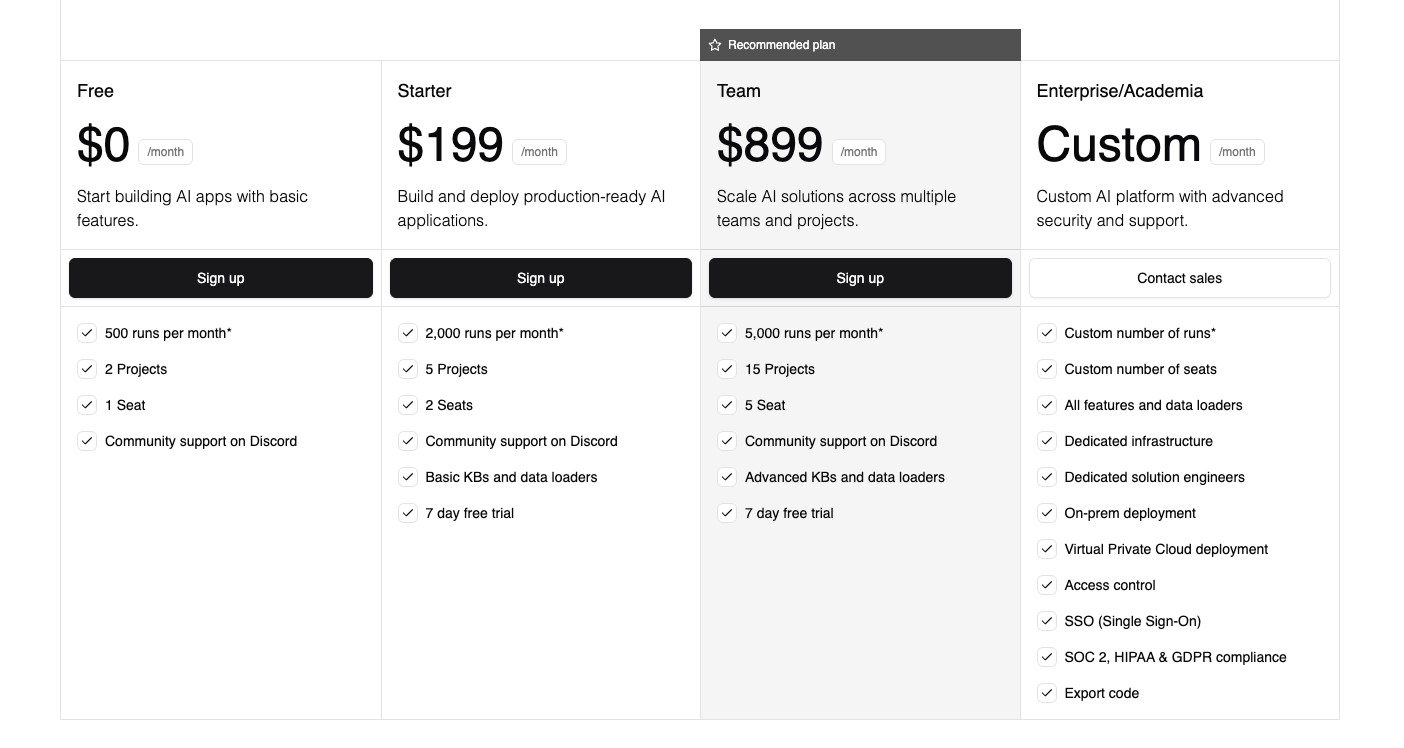The height and width of the screenshot is (748, 1404).
Task: Click the On-prem deployment checkmark icon
Action: tap(1047, 513)
